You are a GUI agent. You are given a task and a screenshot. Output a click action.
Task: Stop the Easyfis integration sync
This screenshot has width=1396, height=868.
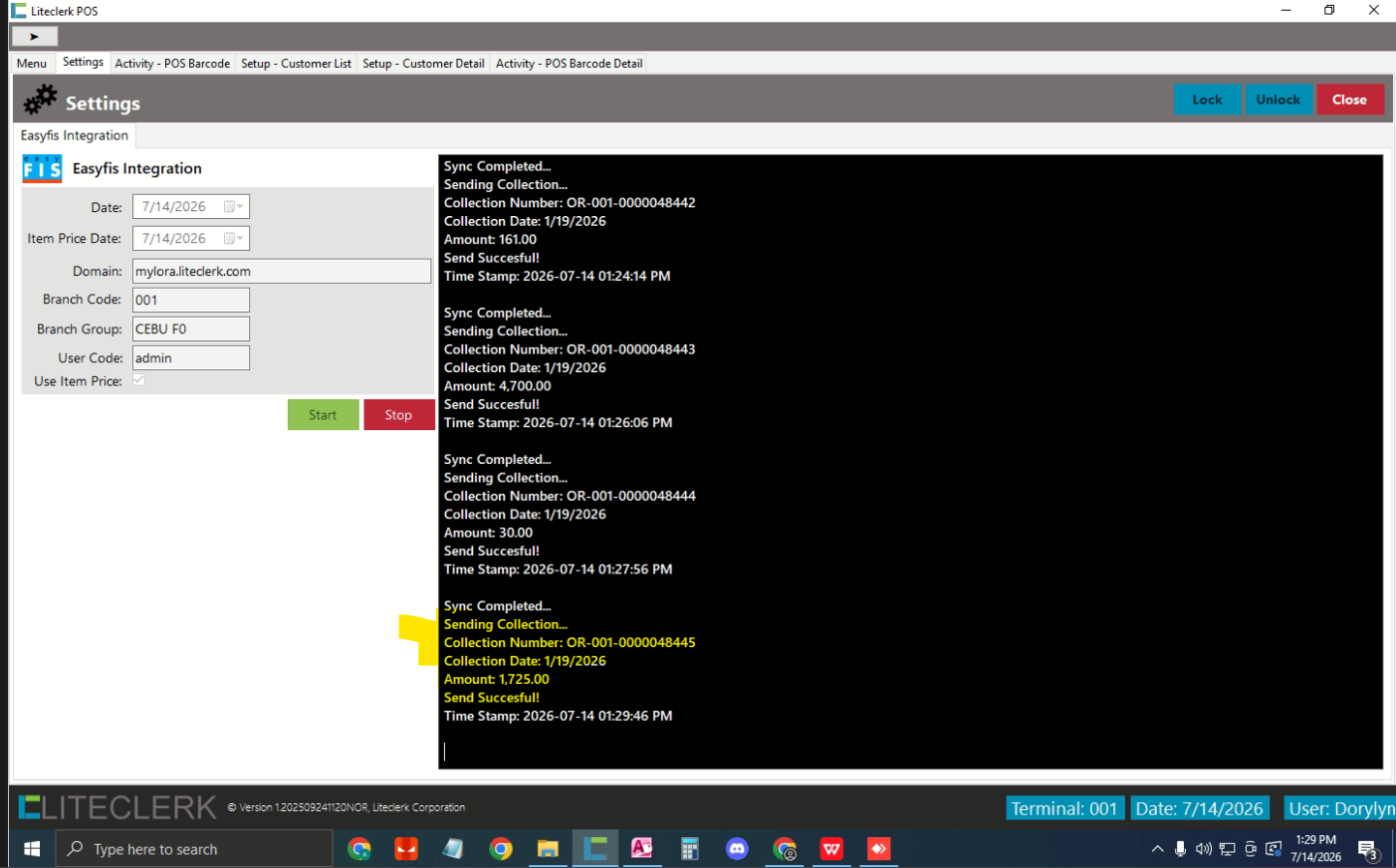tap(398, 415)
